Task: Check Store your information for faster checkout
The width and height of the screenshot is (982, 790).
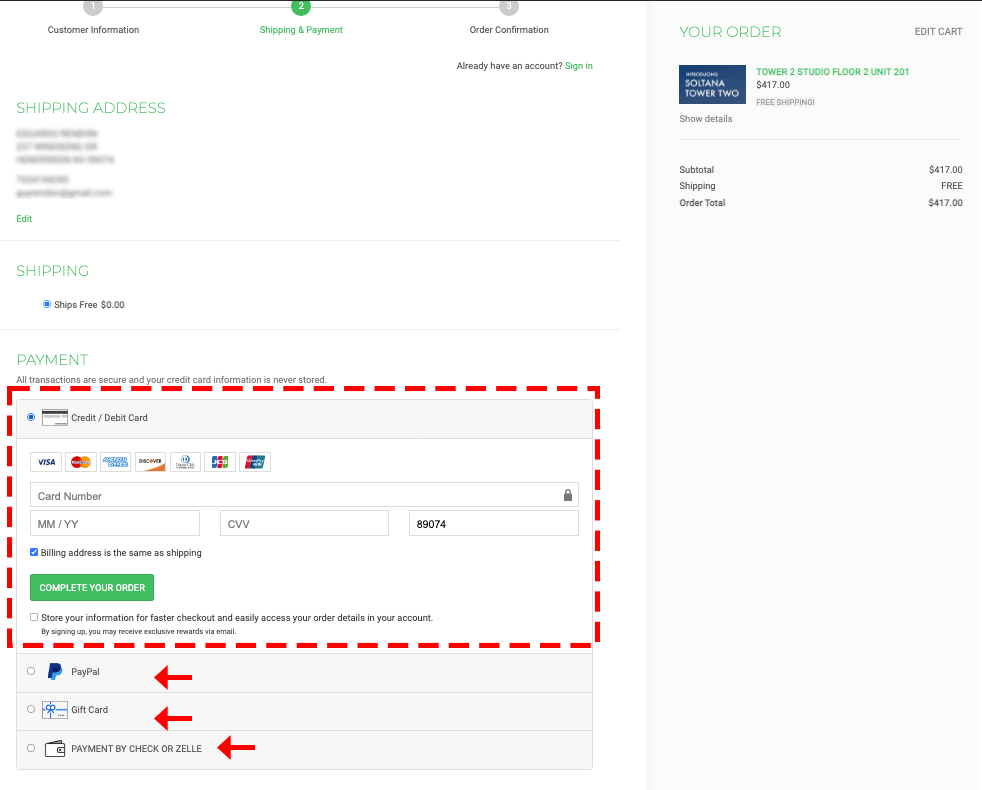Action: coord(34,617)
